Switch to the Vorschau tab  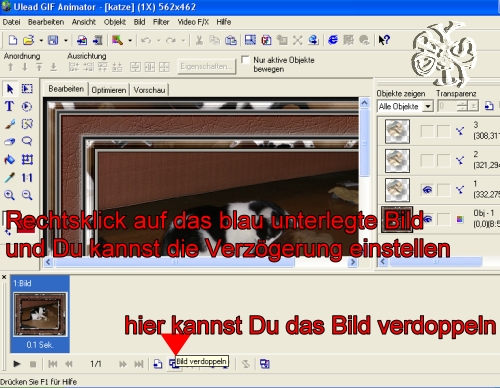(x=149, y=90)
